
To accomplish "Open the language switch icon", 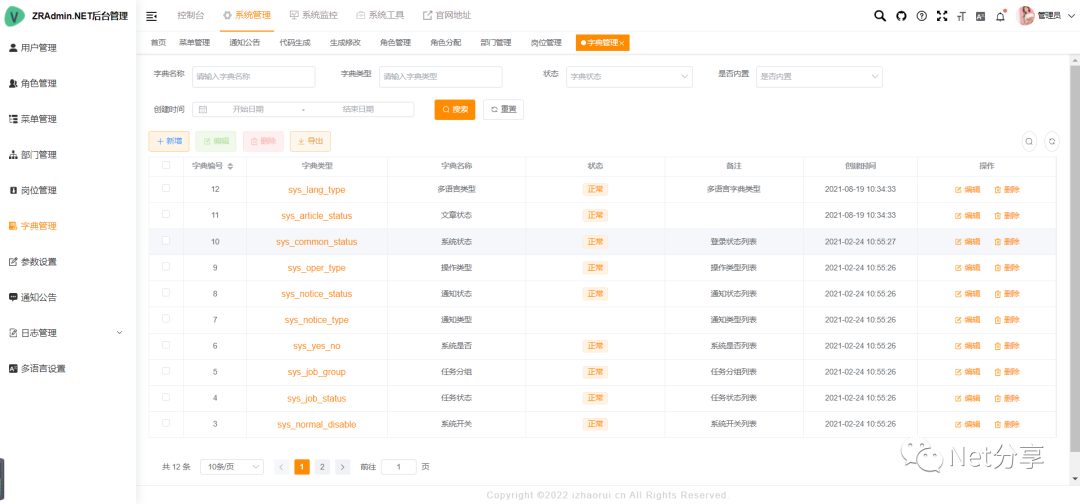I will [980, 16].
